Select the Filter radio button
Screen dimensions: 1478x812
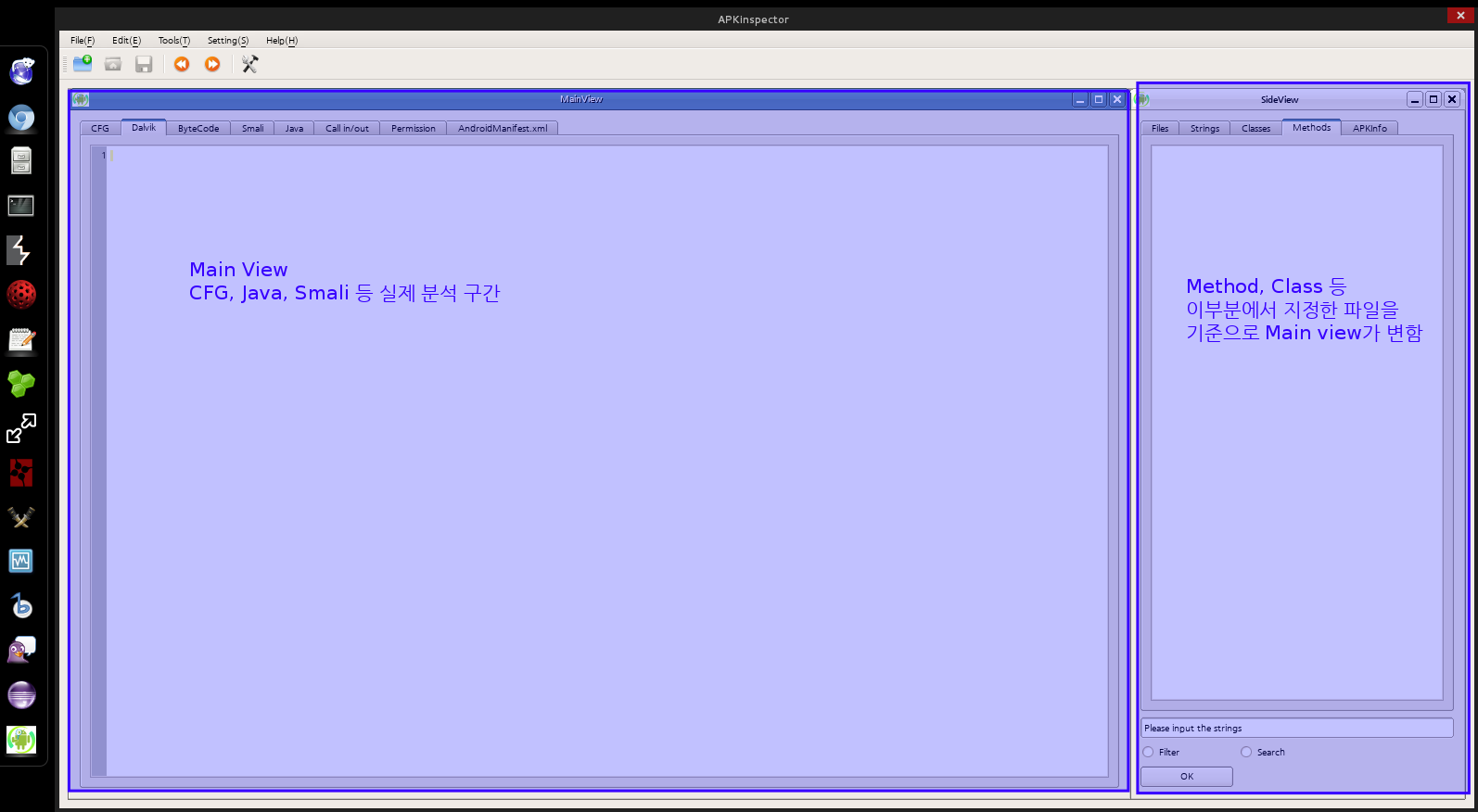point(1148,752)
